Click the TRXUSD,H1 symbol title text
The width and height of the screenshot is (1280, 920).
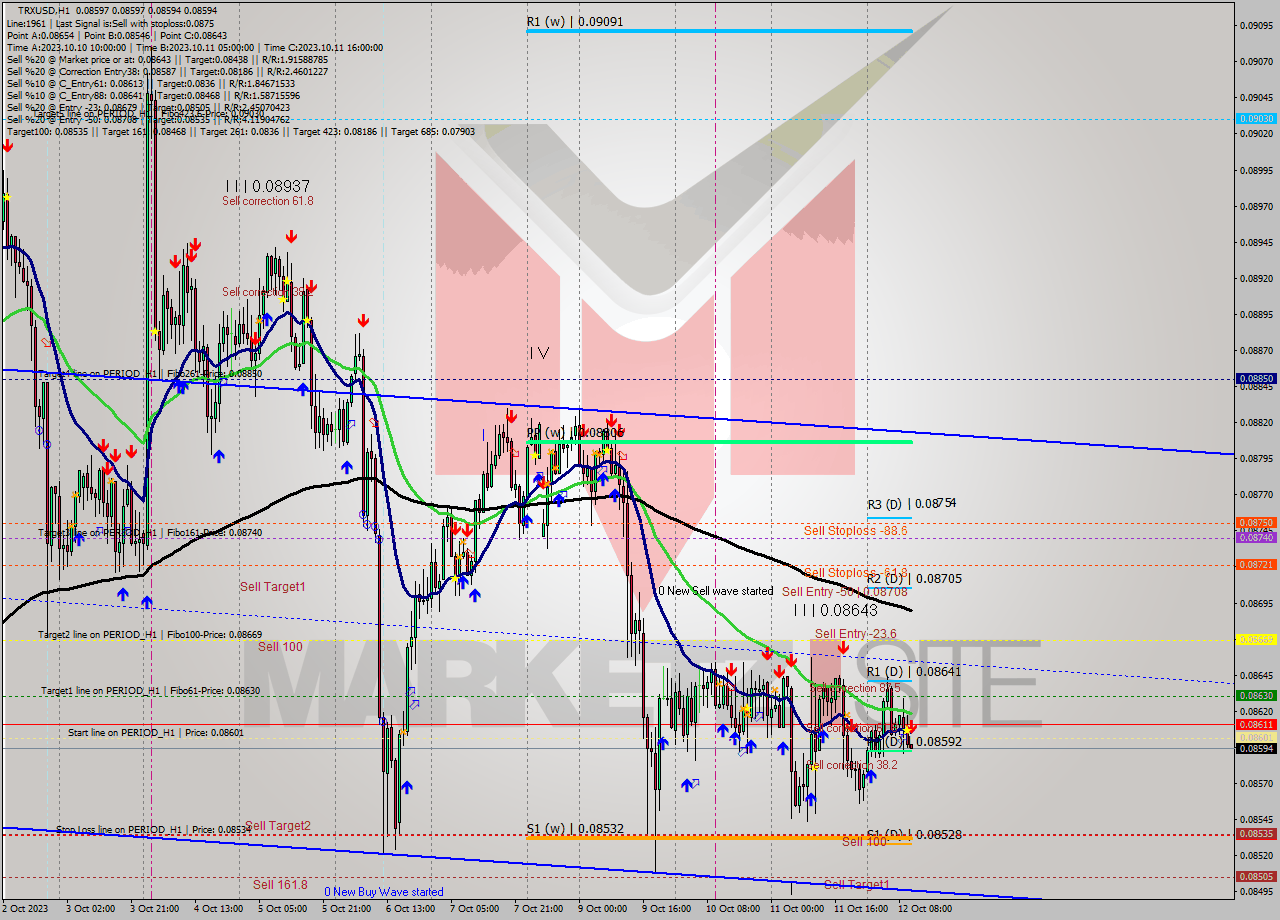pyautogui.click(x=45, y=10)
